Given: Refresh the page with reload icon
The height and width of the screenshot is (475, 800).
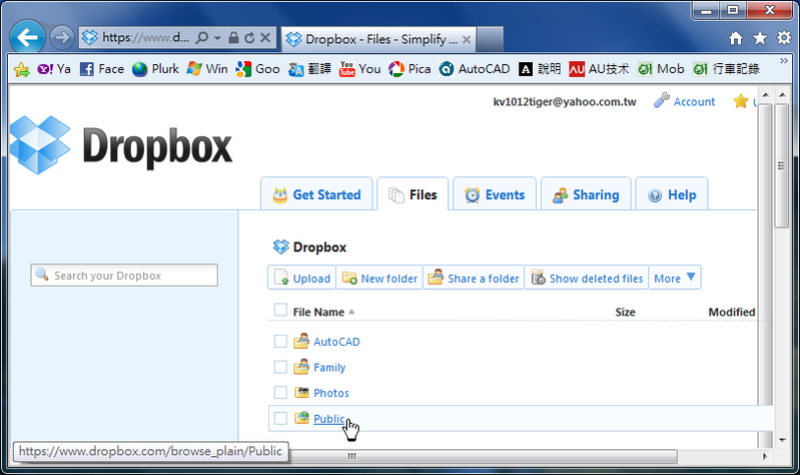Looking at the screenshot, I should coord(249,38).
